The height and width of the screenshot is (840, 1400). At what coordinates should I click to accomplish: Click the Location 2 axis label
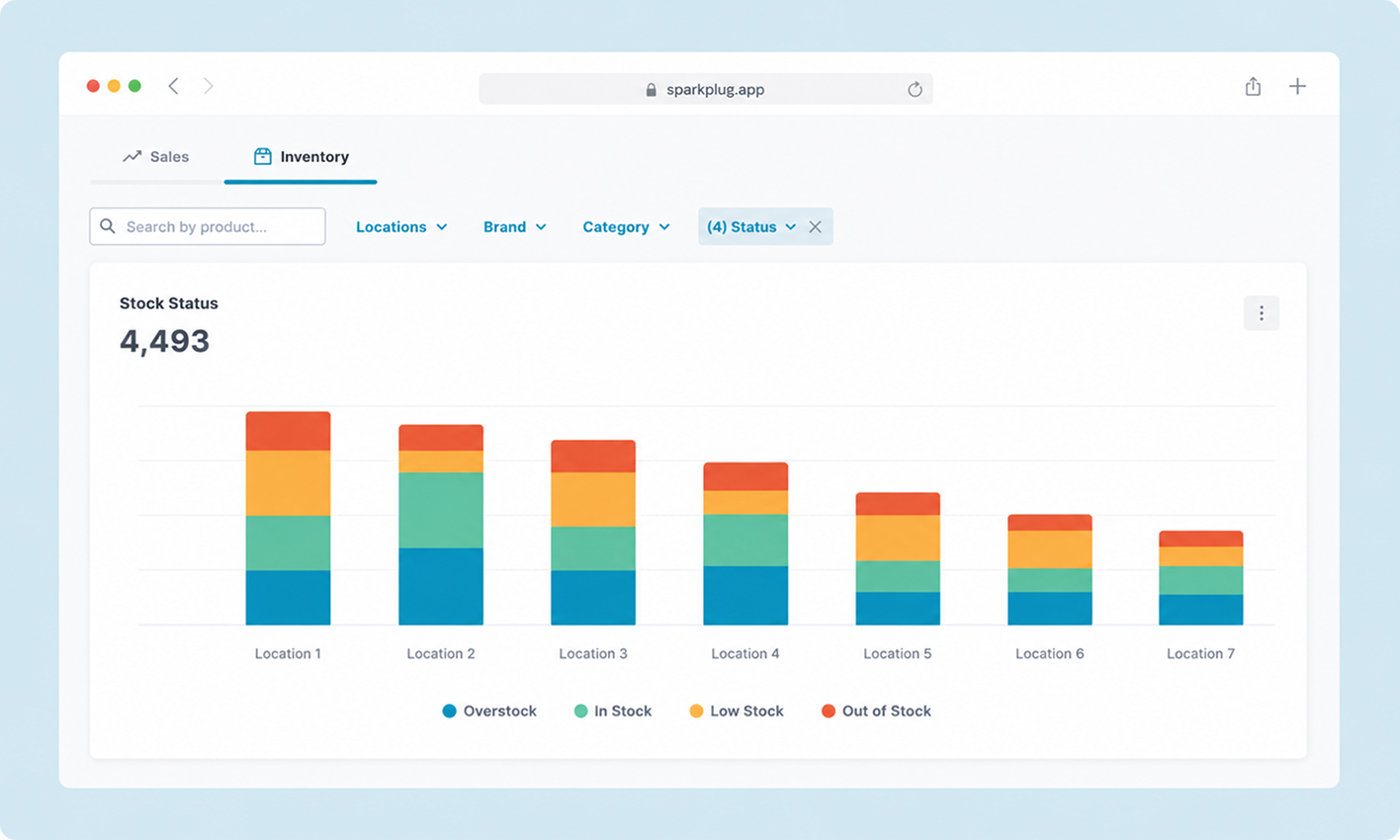441,653
